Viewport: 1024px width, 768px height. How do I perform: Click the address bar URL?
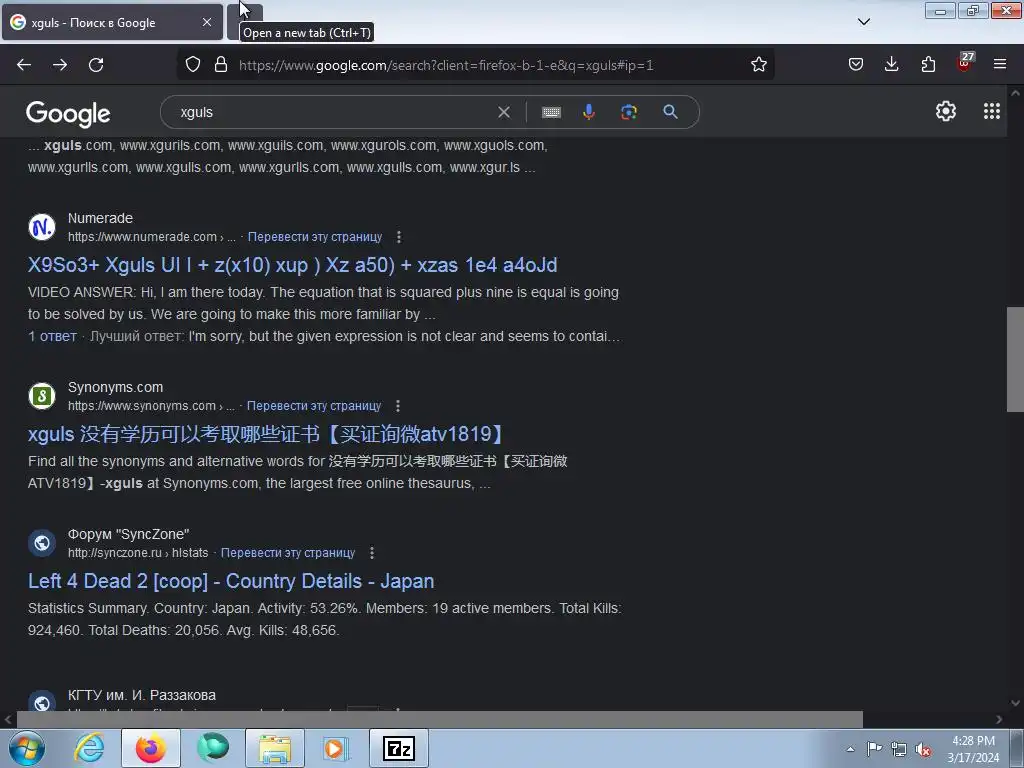click(446, 65)
